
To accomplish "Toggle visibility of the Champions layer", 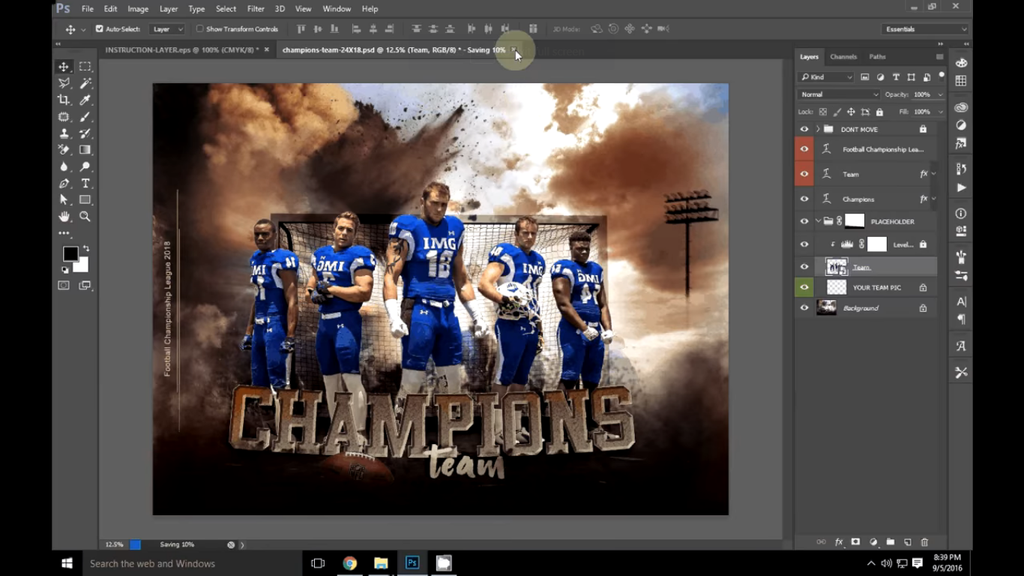I will 805,199.
